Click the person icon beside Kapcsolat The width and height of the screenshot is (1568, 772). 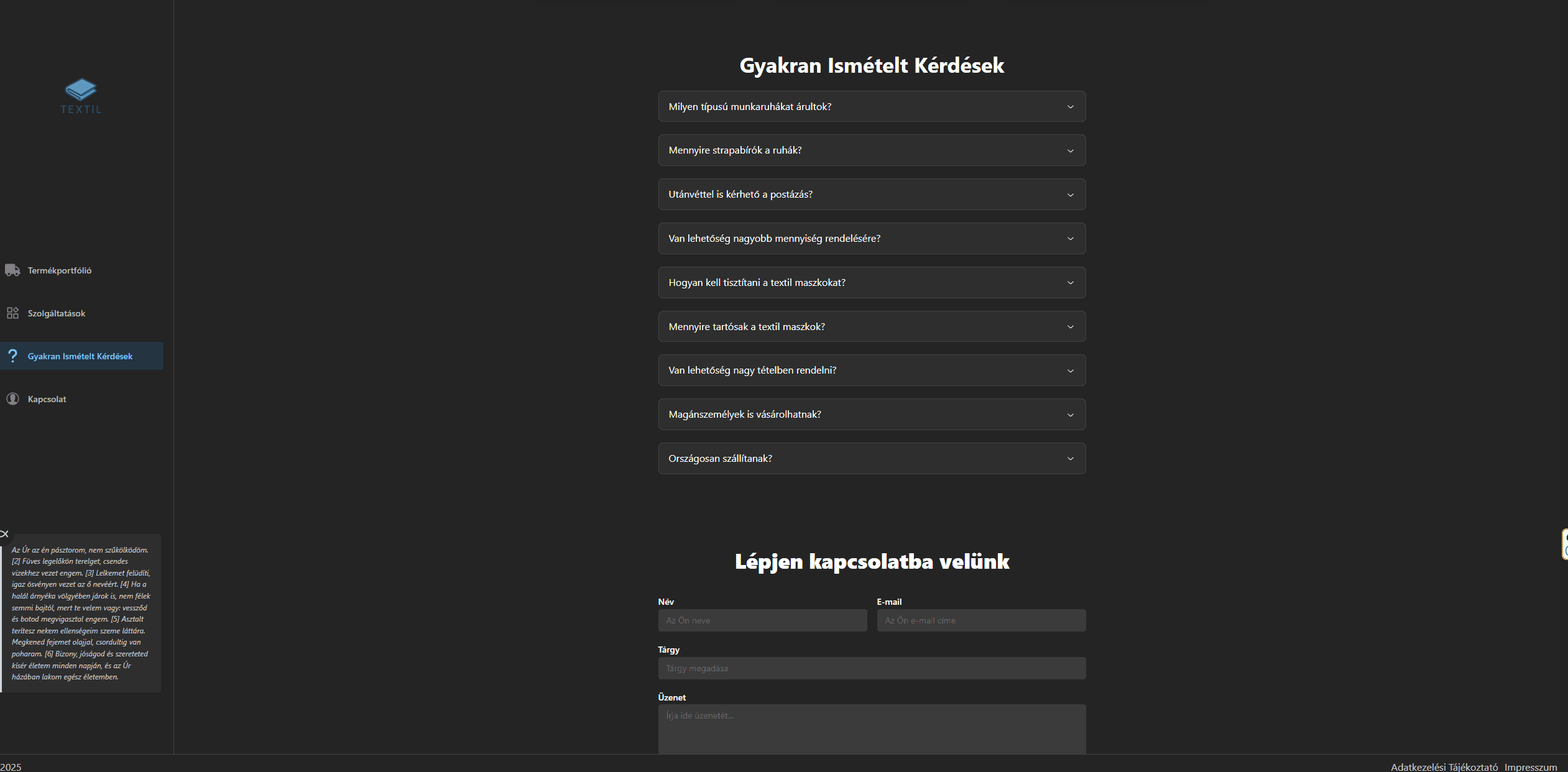12,399
